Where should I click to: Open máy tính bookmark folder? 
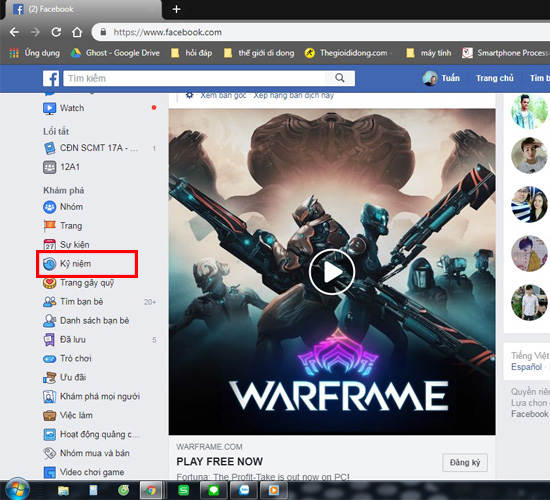(x=429, y=53)
